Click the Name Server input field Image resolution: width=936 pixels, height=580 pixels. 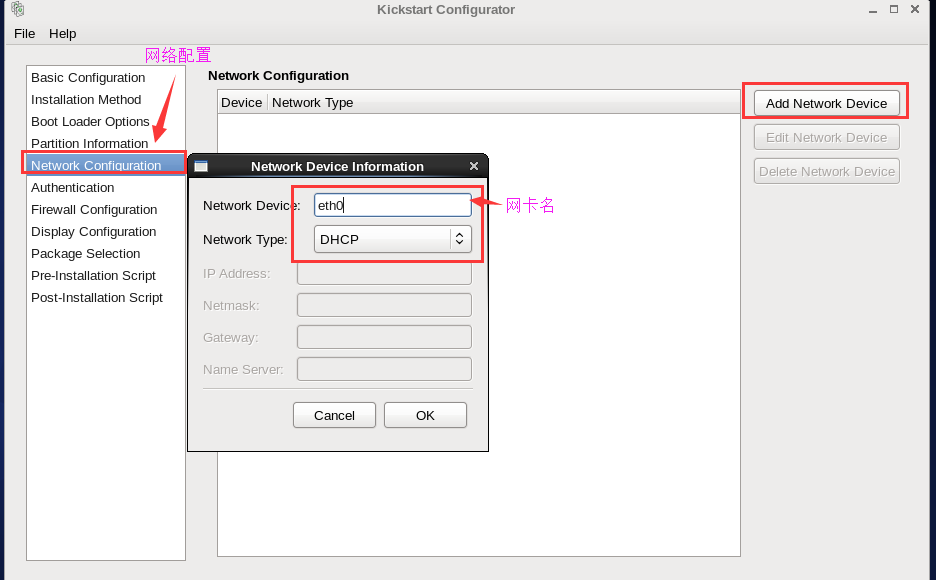(384, 369)
